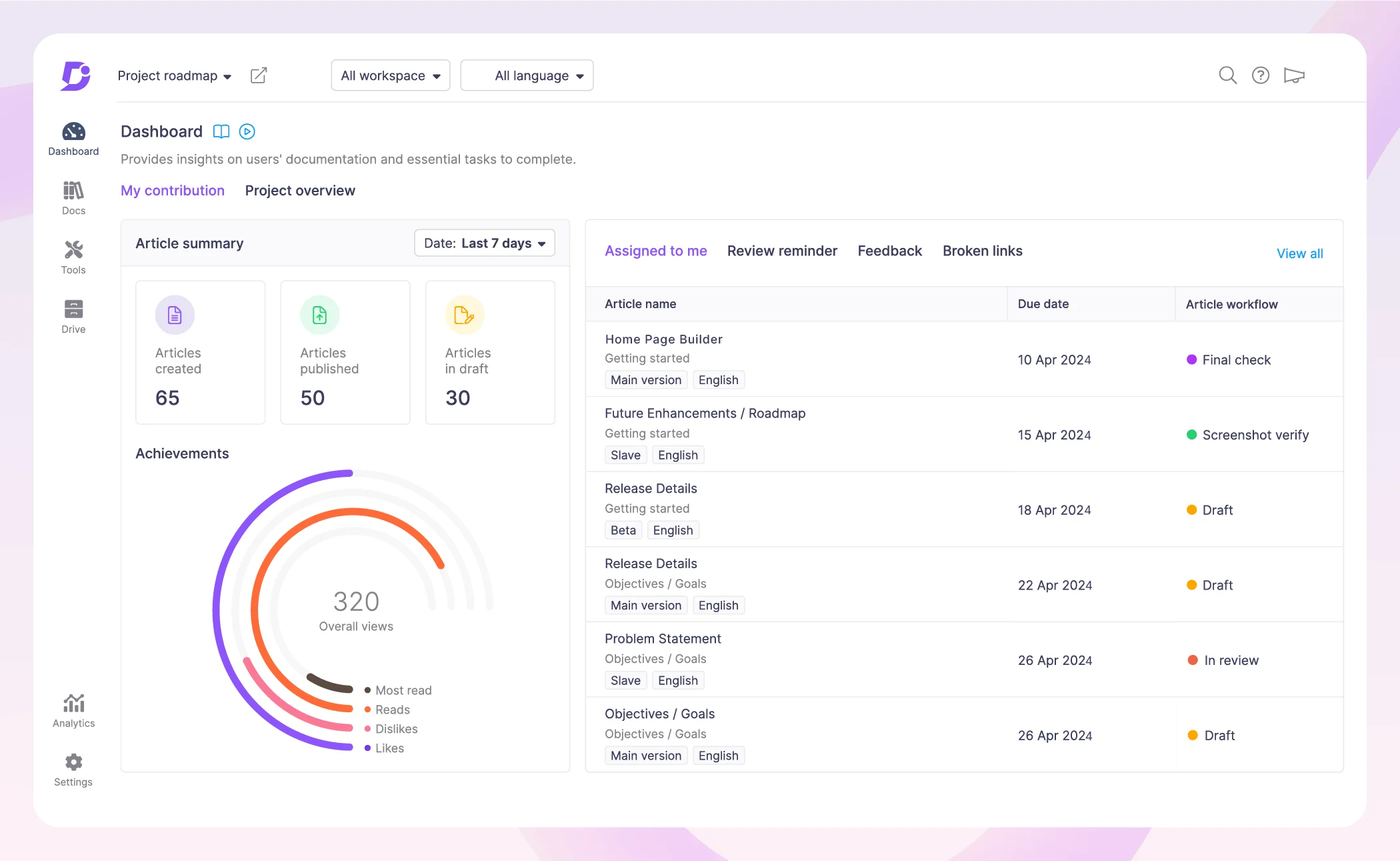Click the Feedback tab in task list
Image resolution: width=1400 pixels, height=861 pixels.
coord(889,251)
